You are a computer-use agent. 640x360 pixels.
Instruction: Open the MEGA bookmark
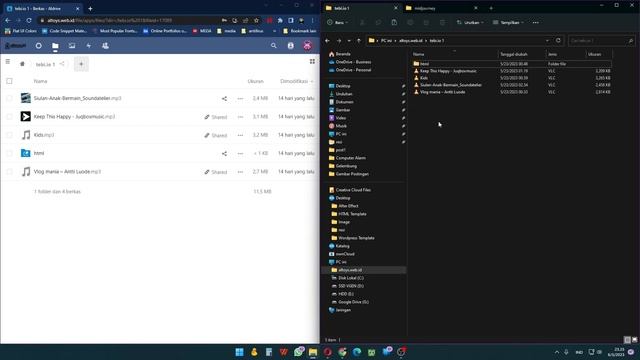202,31
